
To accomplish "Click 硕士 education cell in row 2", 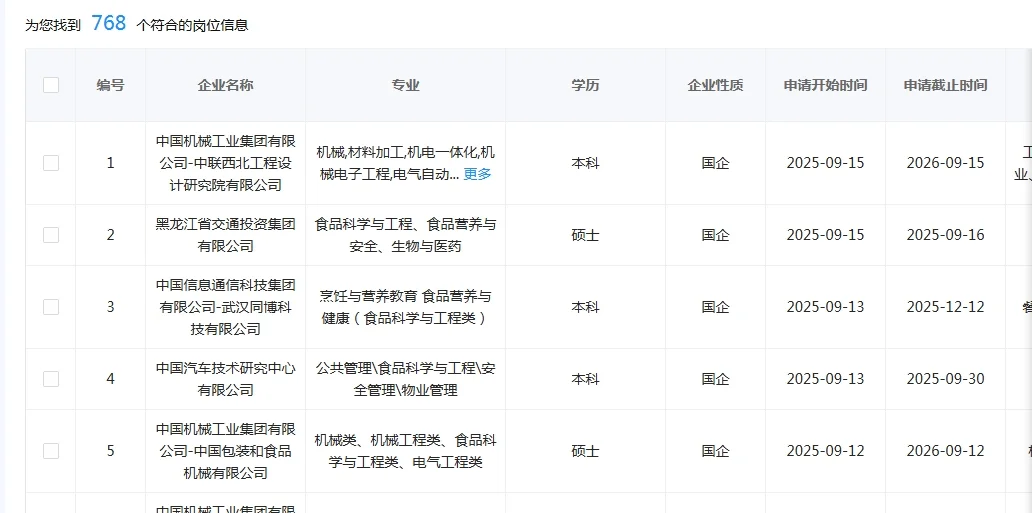I will point(585,235).
